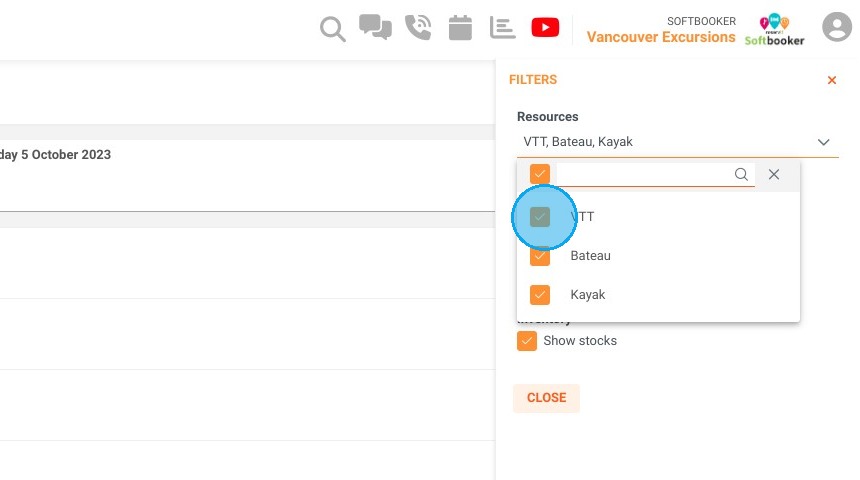Open the chat messages icon
This screenshot has height=480, width=860.
tap(375, 27)
